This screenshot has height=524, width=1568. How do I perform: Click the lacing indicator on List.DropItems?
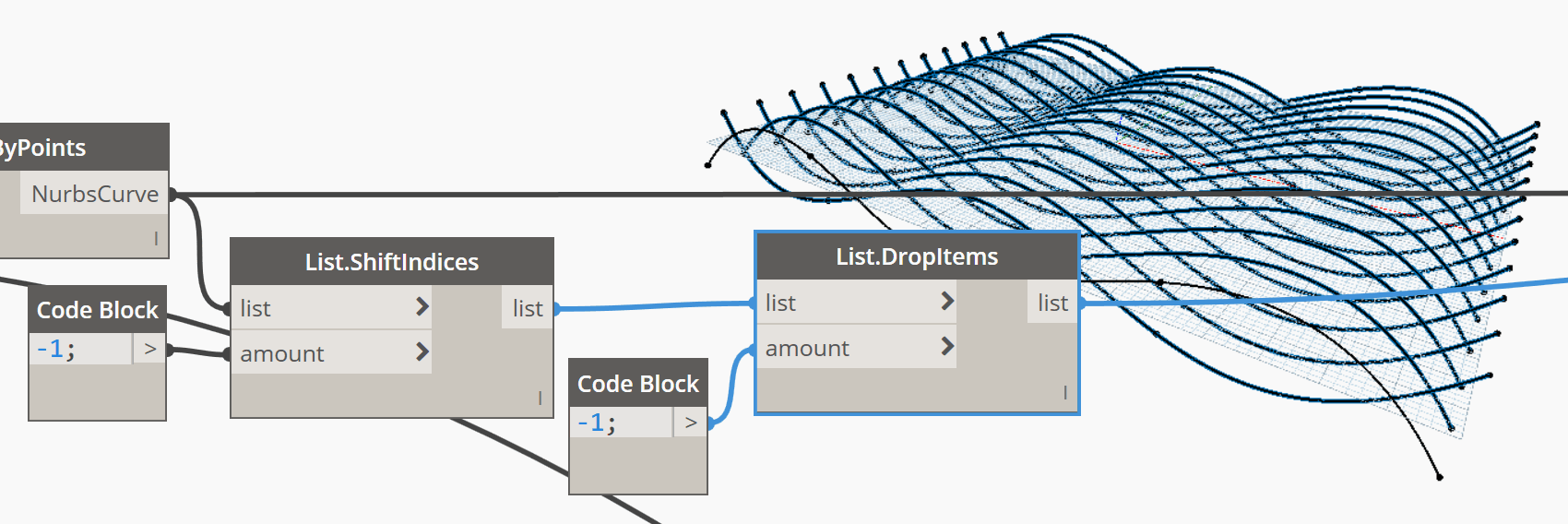pyautogui.click(x=1064, y=392)
